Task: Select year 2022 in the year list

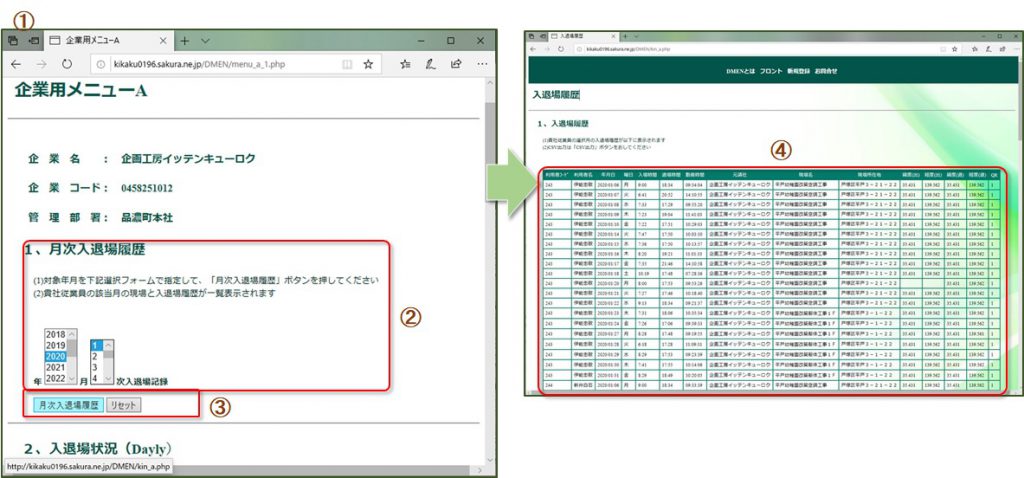Action: click(56, 378)
